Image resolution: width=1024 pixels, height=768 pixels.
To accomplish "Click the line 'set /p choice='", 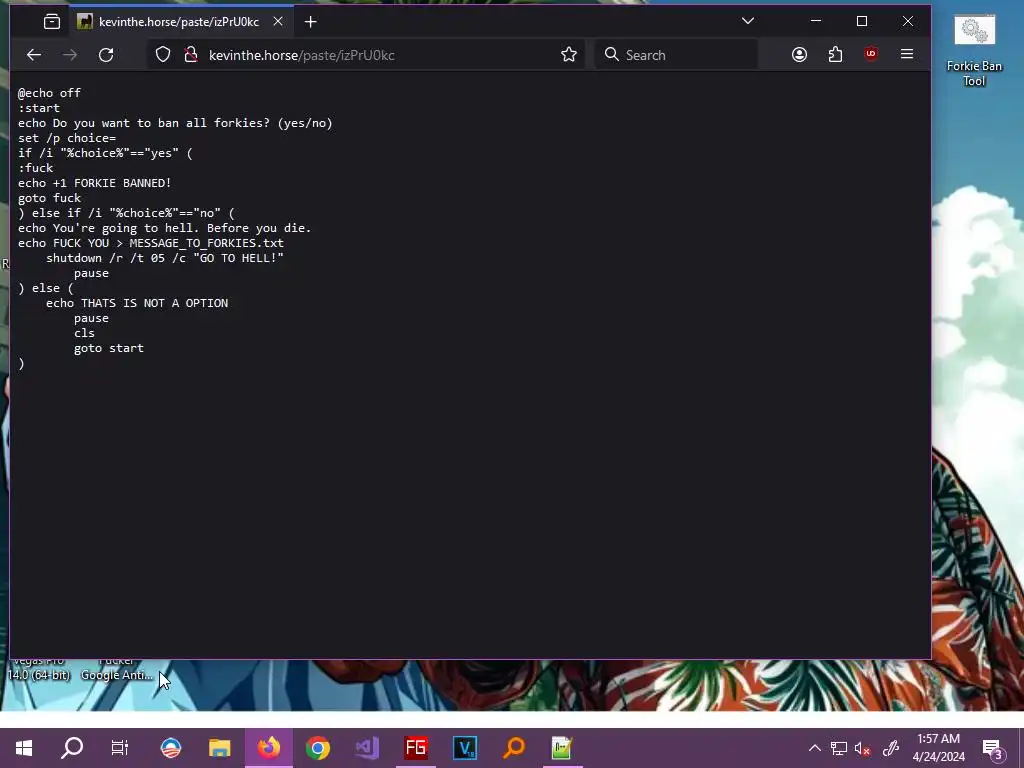I will [x=67, y=138].
